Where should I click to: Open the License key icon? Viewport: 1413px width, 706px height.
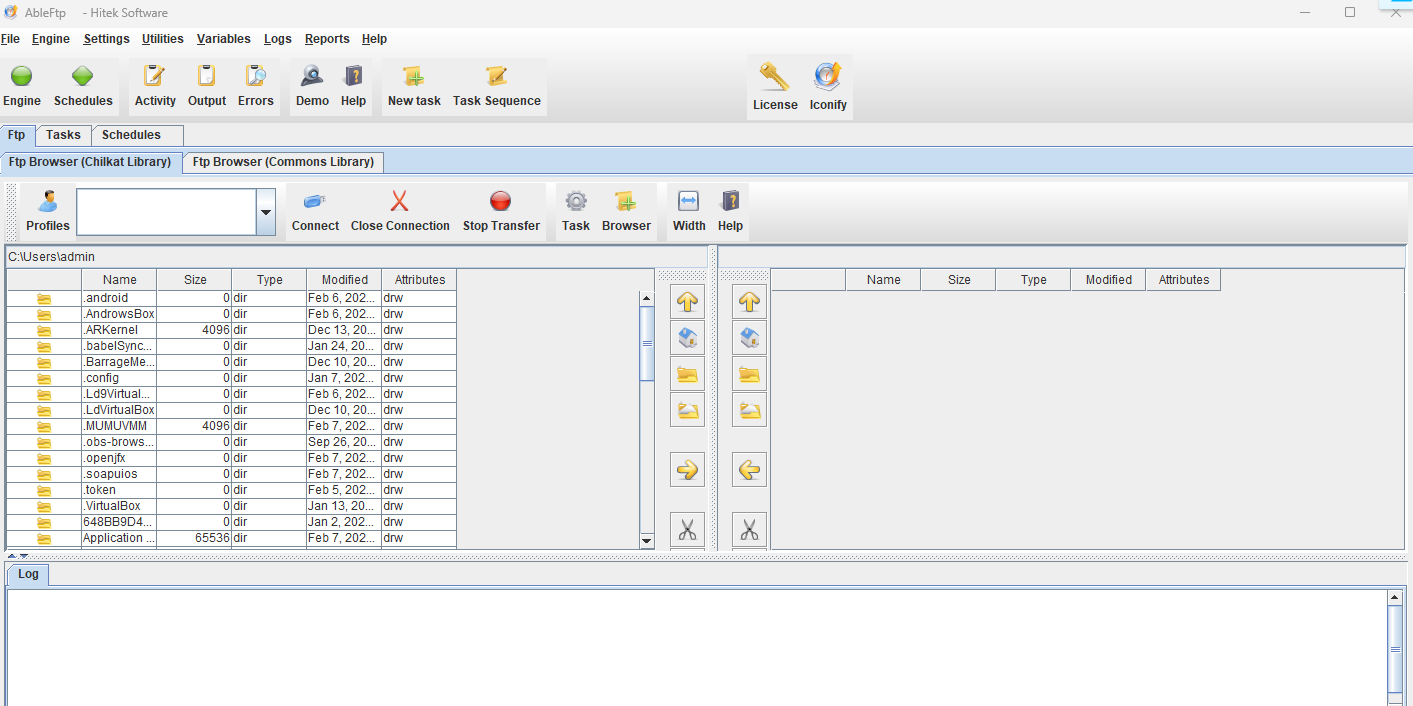(775, 77)
